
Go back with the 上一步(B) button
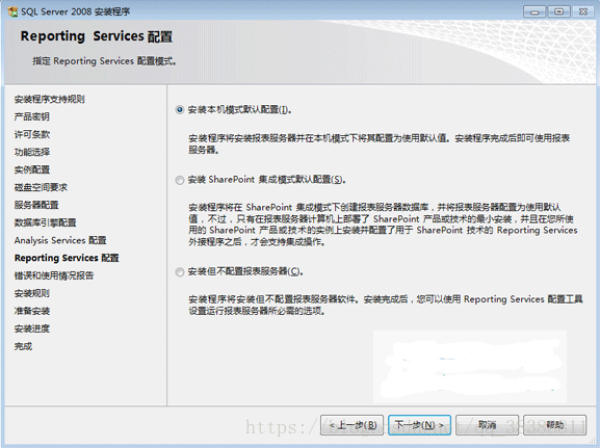click(352, 425)
